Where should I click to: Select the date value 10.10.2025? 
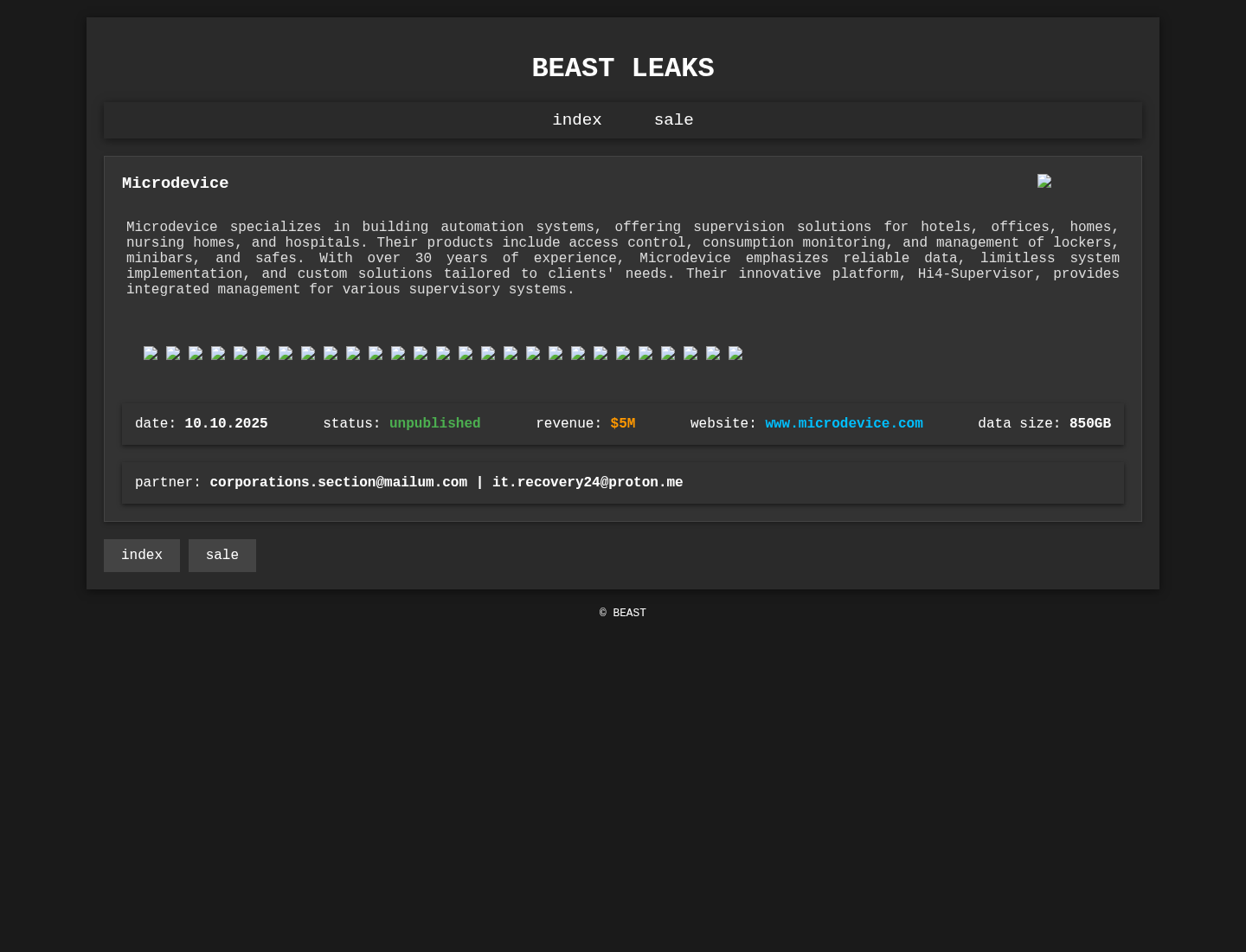click(226, 424)
